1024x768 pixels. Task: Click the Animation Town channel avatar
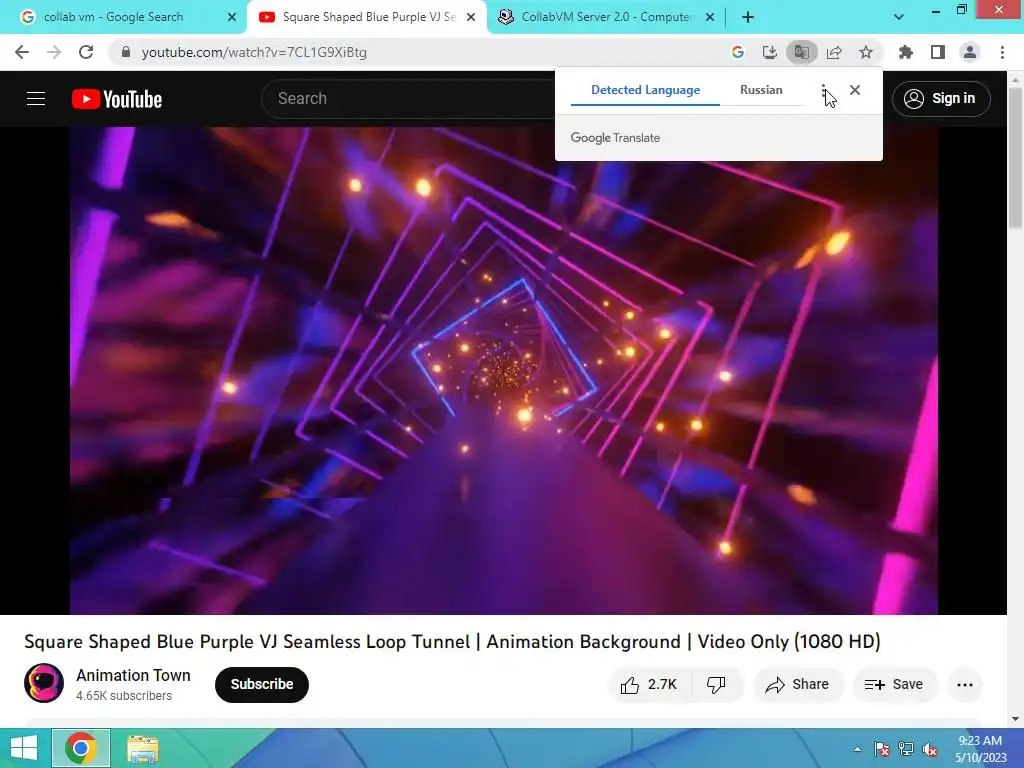pyautogui.click(x=44, y=683)
